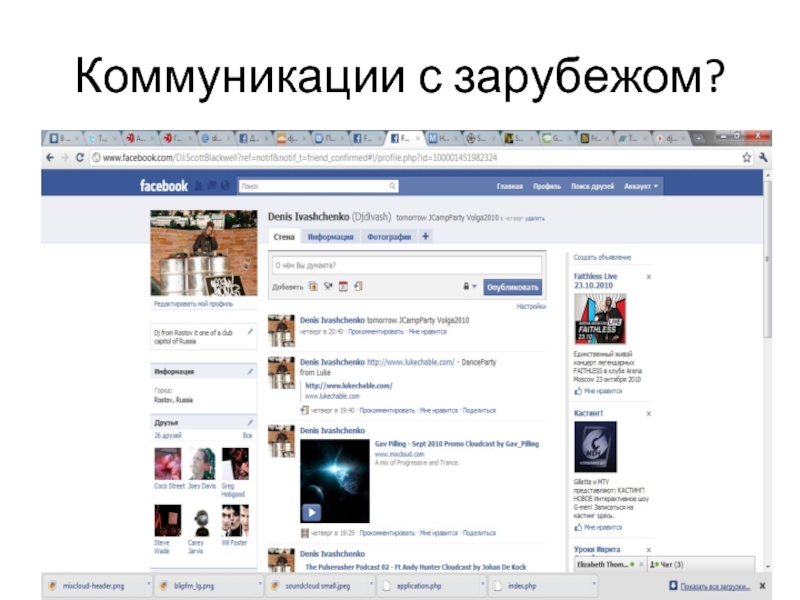Click the browser forward arrow
The image size is (800, 600).
point(65,158)
